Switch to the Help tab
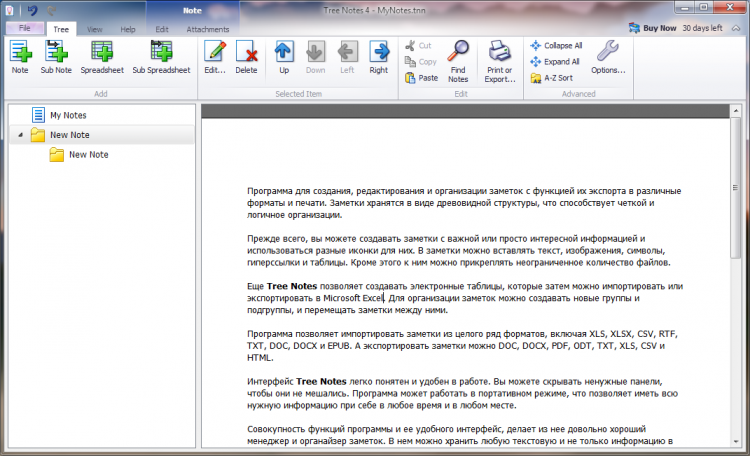Viewport: 750px width, 456px height. click(128, 29)
